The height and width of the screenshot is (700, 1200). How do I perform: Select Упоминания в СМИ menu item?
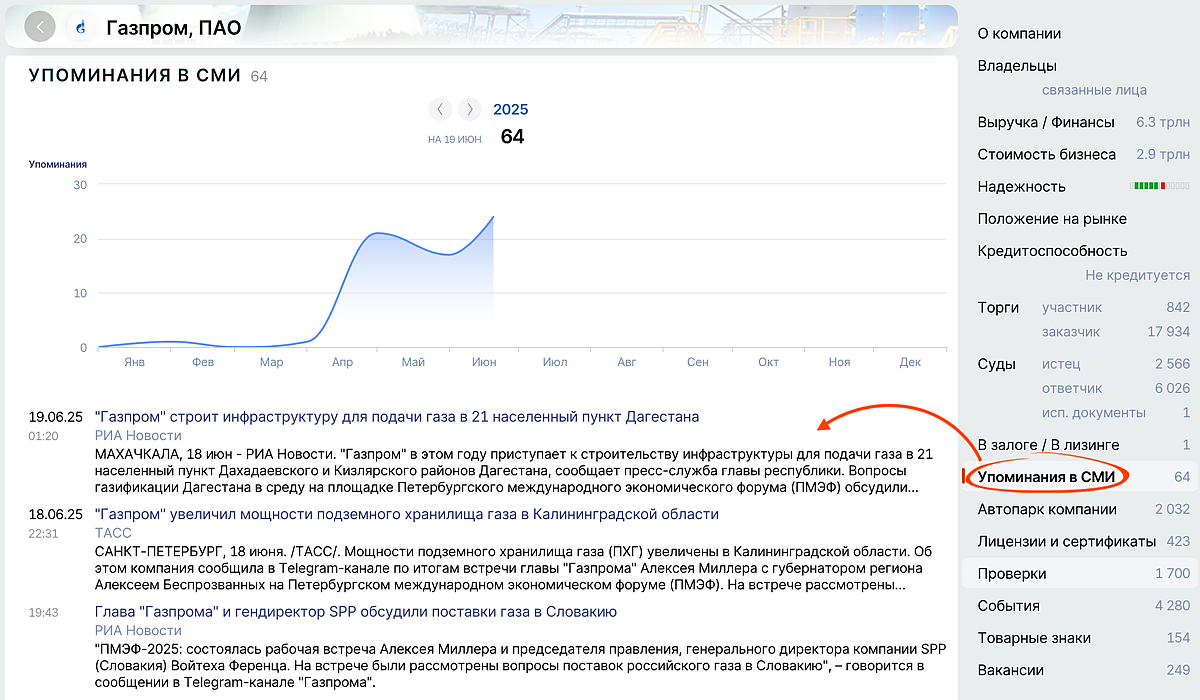coord(1046,477)
